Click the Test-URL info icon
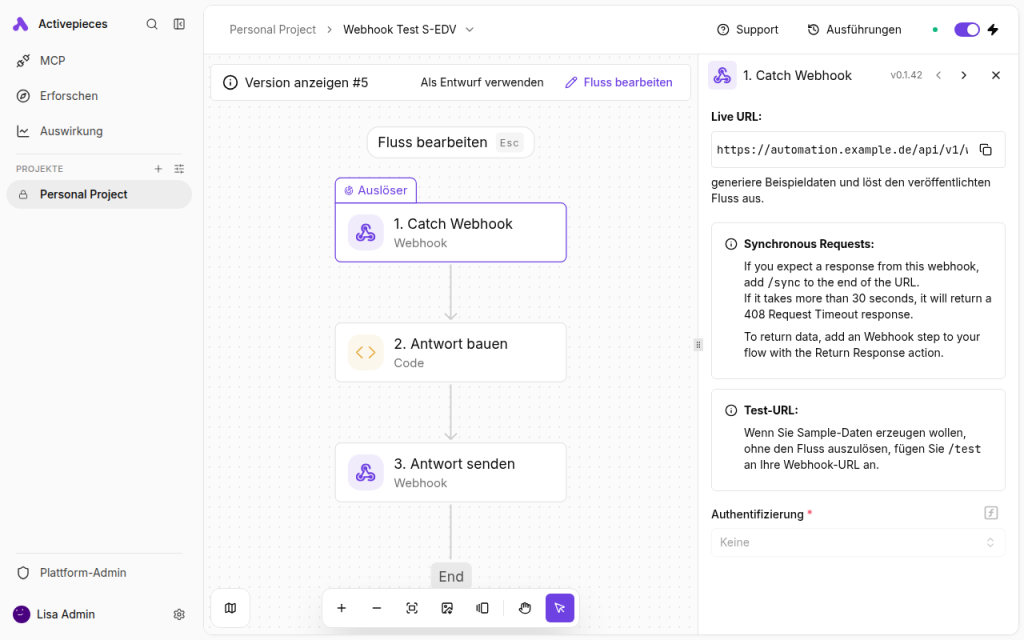Viewport: 1024px width, 640px height. click(731, 411)
